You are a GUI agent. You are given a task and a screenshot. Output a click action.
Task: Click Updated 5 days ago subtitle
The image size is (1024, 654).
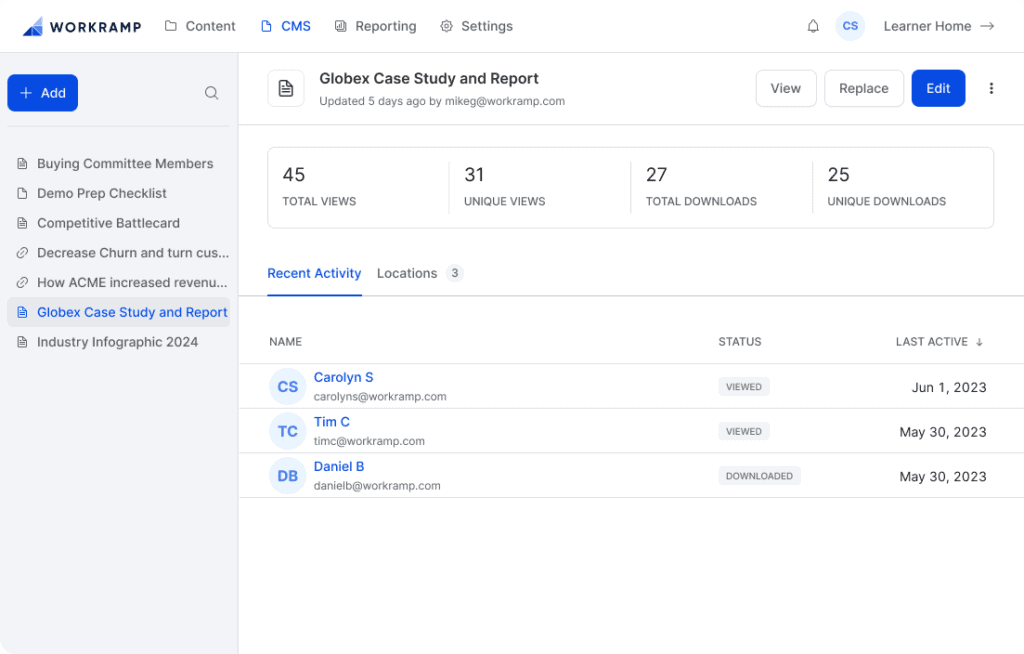[442, 101]
